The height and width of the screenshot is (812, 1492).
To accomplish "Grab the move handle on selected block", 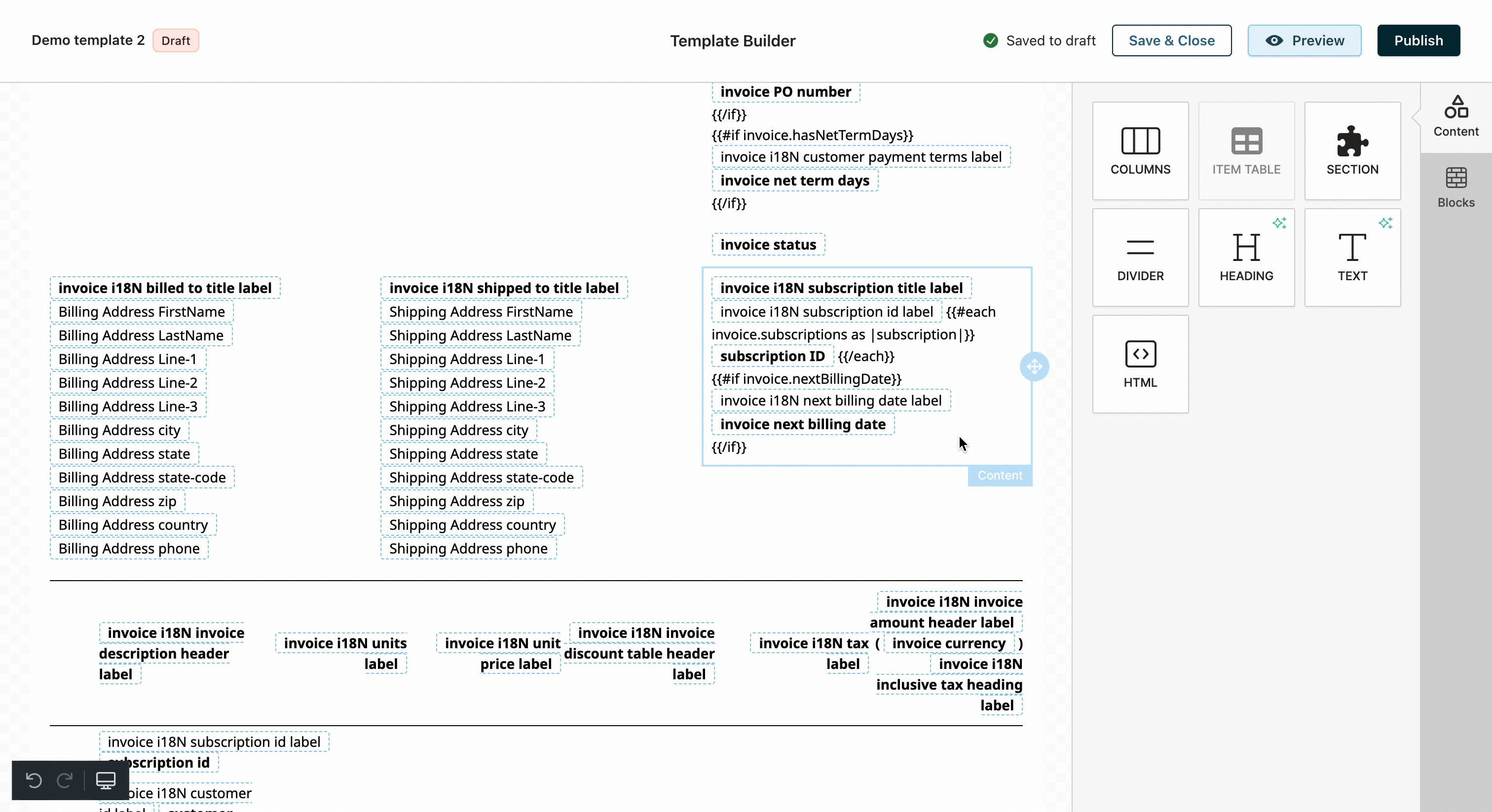I will coord(1034,366).
